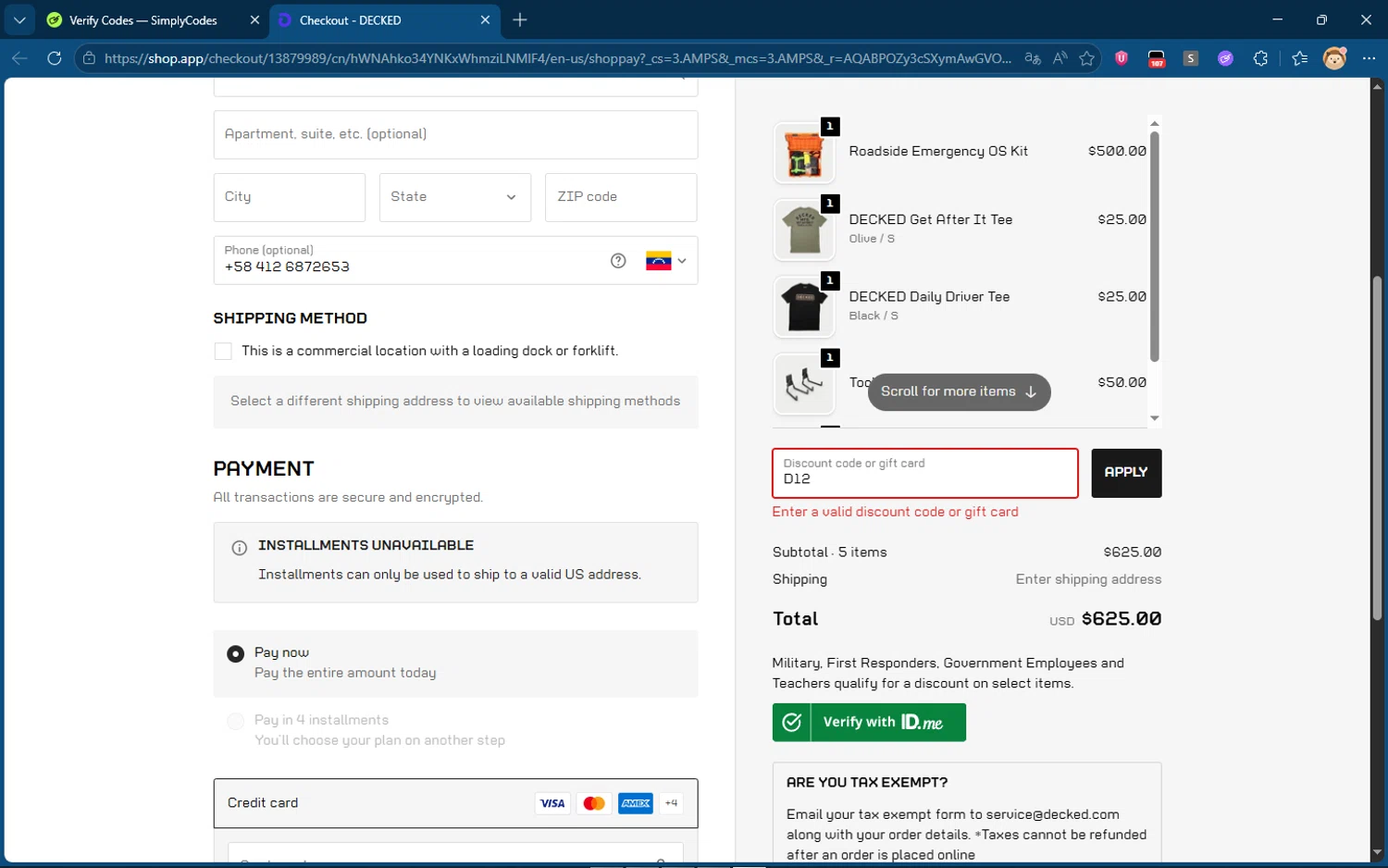Image resolution: width=1388 pixels, height=868 pixels.
Task: Click Scroll for more items button
Action: 959,392
